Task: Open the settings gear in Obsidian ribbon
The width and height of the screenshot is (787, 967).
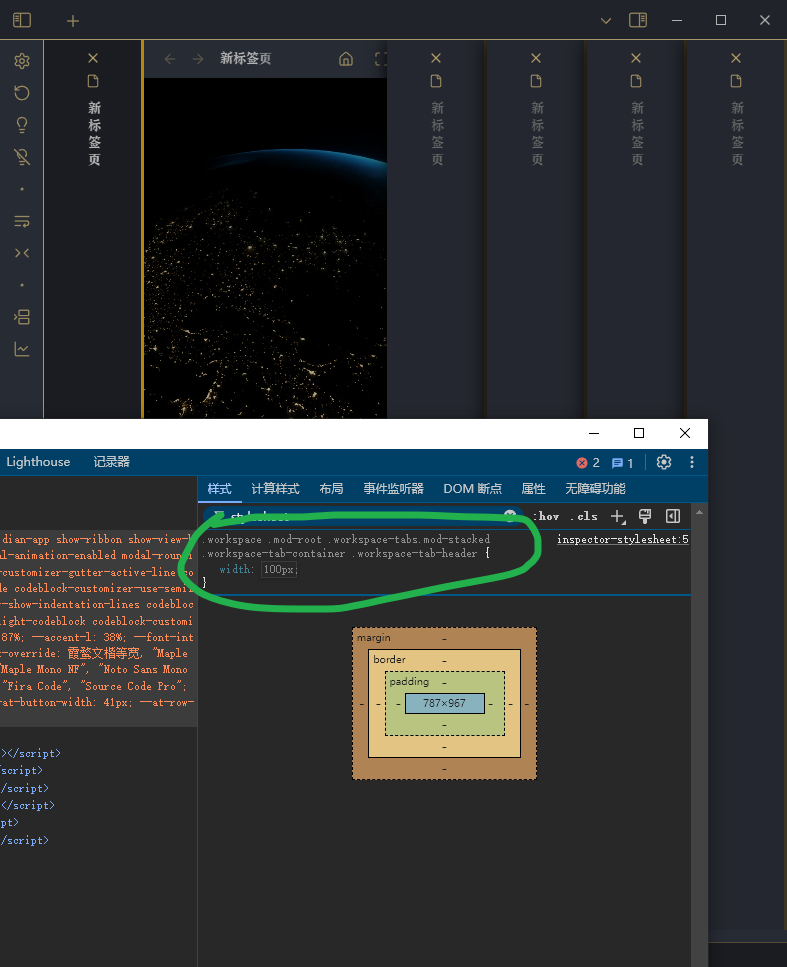Action: pyautogui.click(x=22, y=61)
